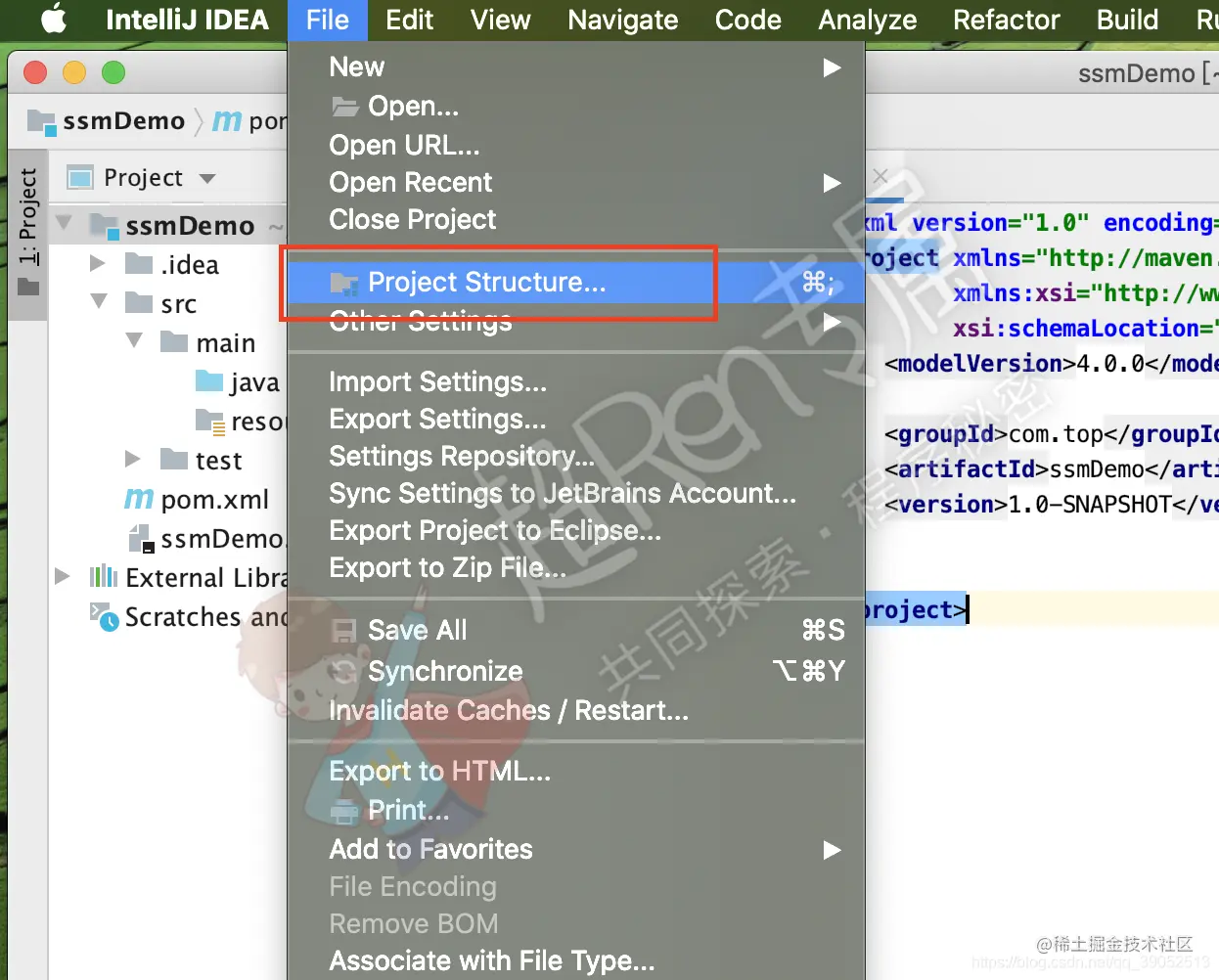Viewport: 1219px width, 980px height.
Task: Choose New from the File menu
Action: click(x=575, y=67)
